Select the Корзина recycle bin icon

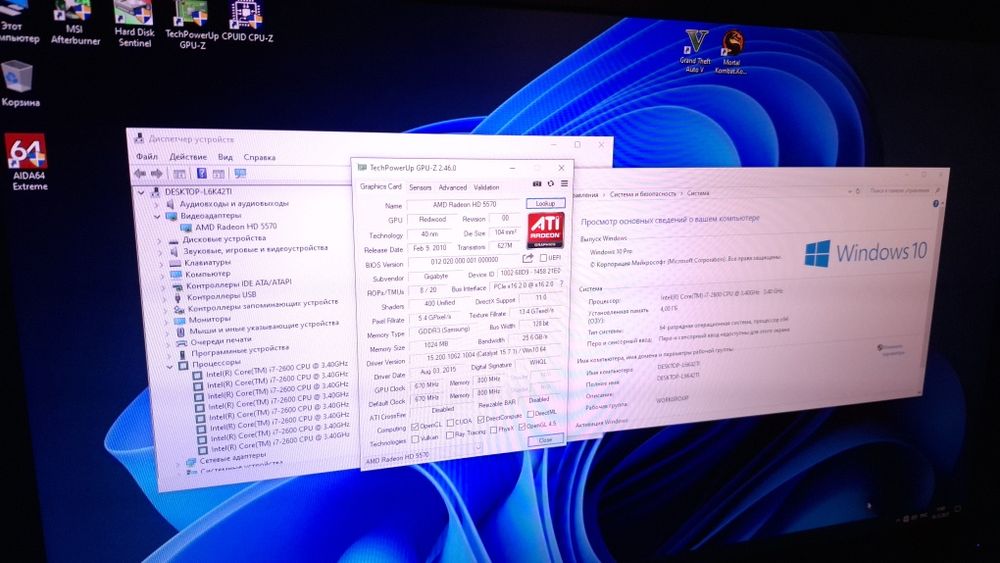(20, 84)
